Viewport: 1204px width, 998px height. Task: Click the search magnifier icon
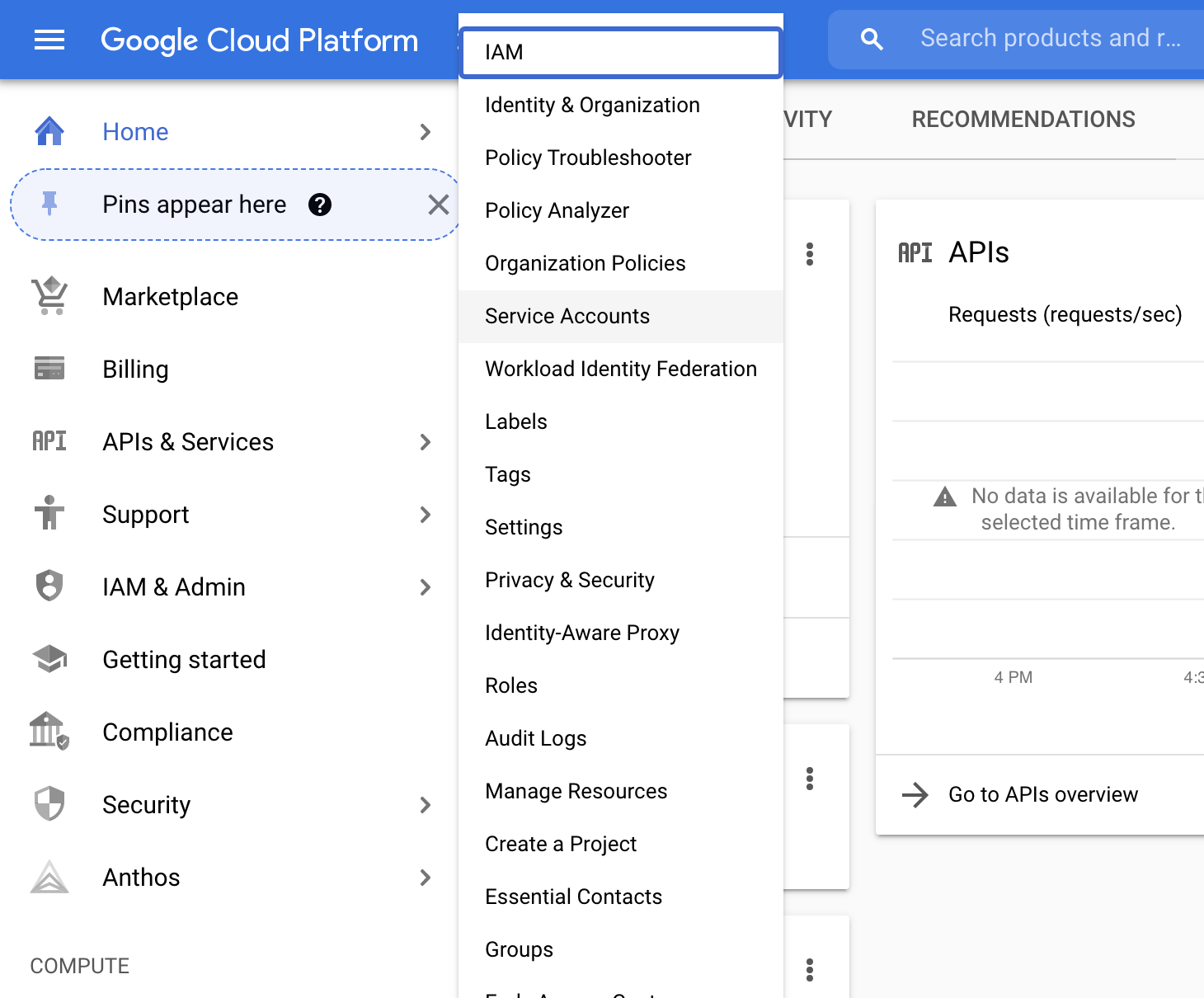coord(872,39)
